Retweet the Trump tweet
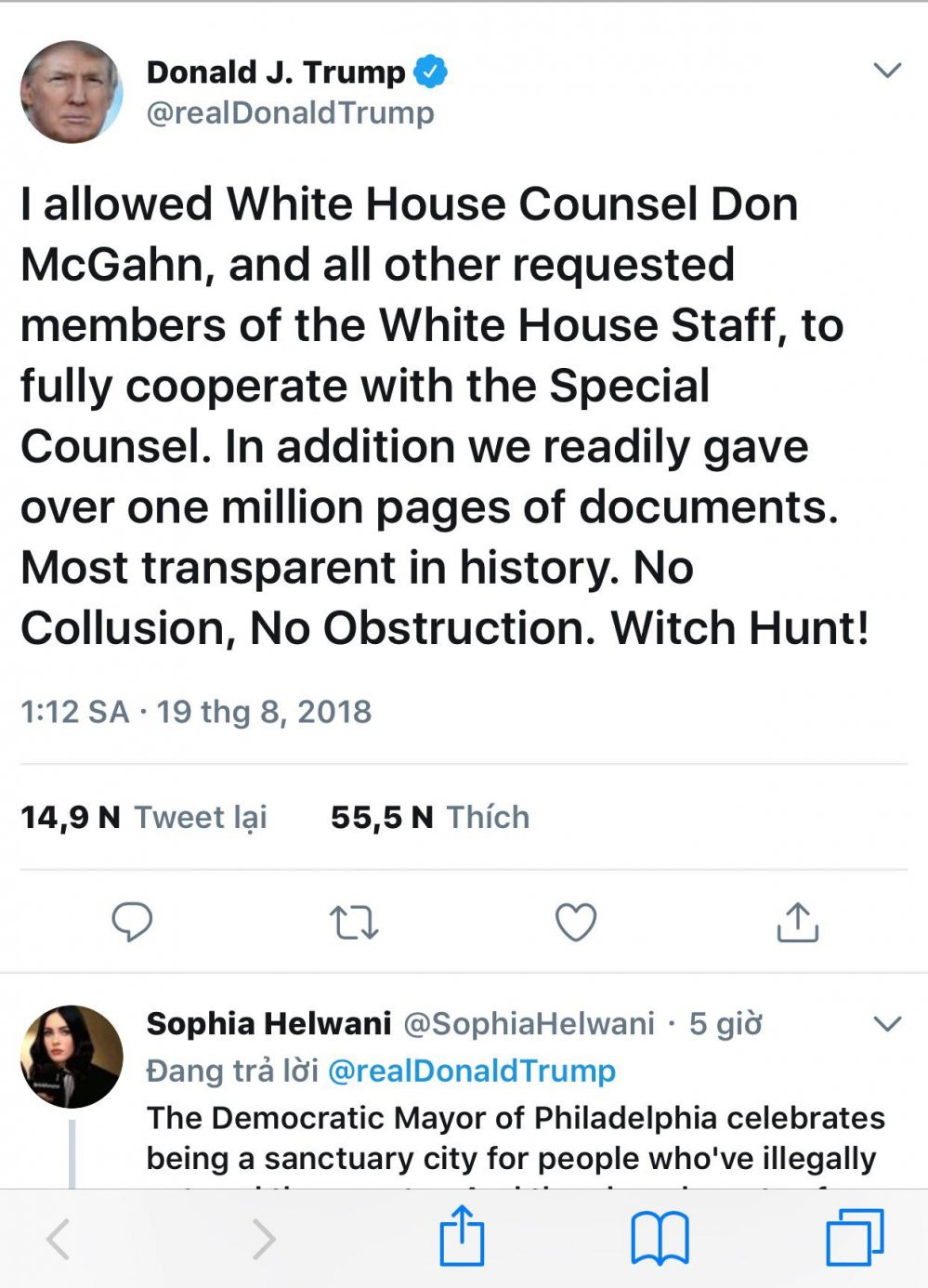The height and width of the screenshot is (1288, 928). [x=354, y=923]
